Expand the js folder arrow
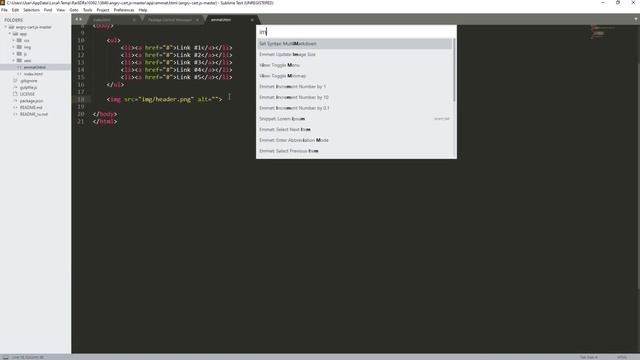 click(x=13, y=53)
